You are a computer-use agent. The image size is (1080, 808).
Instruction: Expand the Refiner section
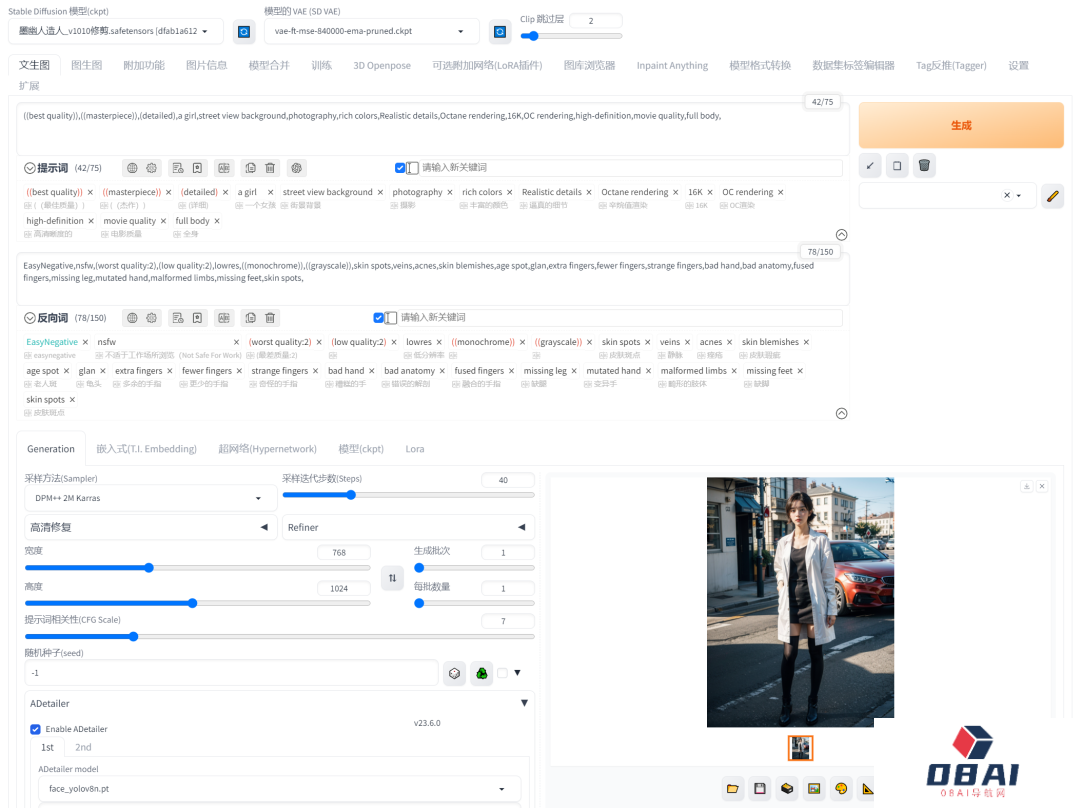click(x=408, y=527)
